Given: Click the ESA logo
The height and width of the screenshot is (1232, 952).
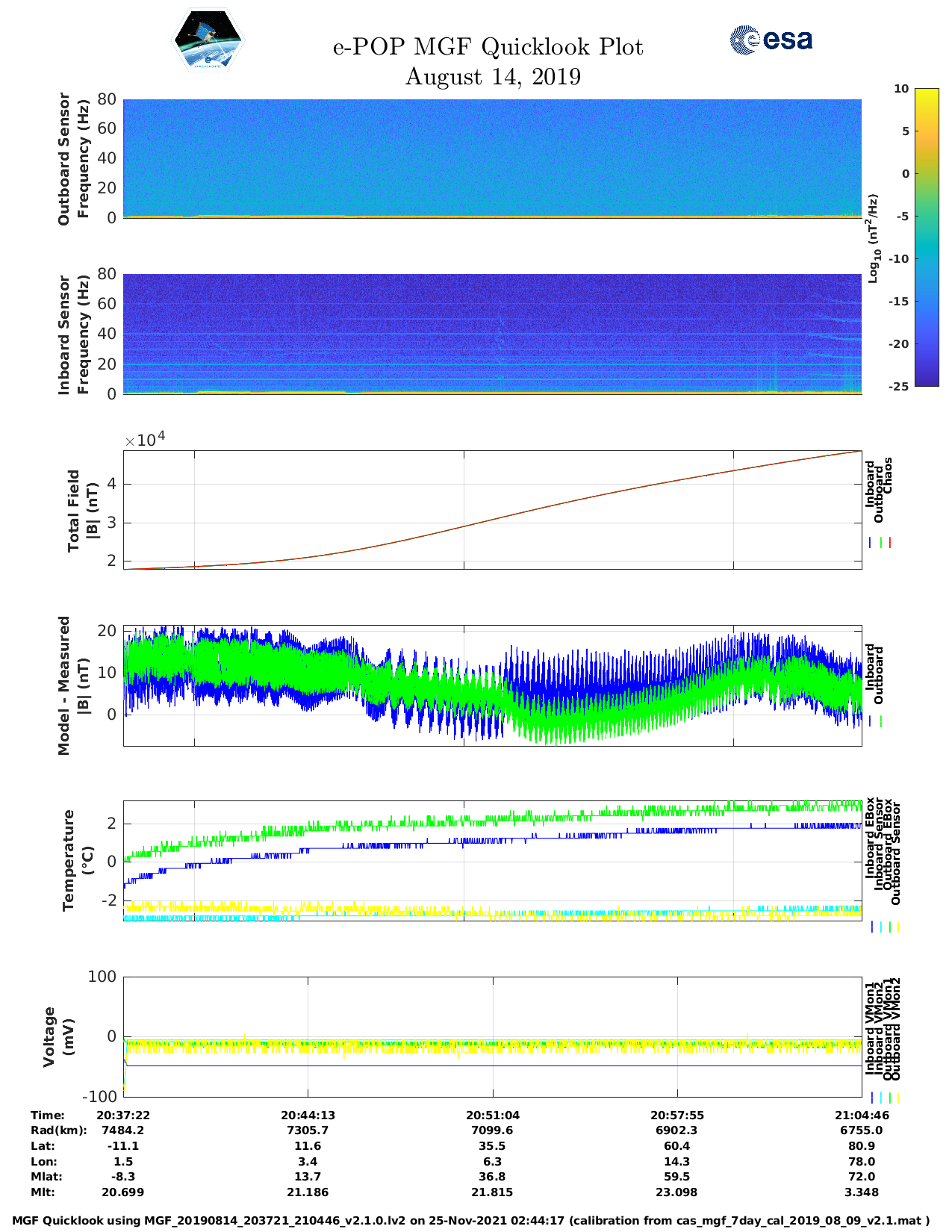Looking at the screenshot, I should (x=771, y=40).
